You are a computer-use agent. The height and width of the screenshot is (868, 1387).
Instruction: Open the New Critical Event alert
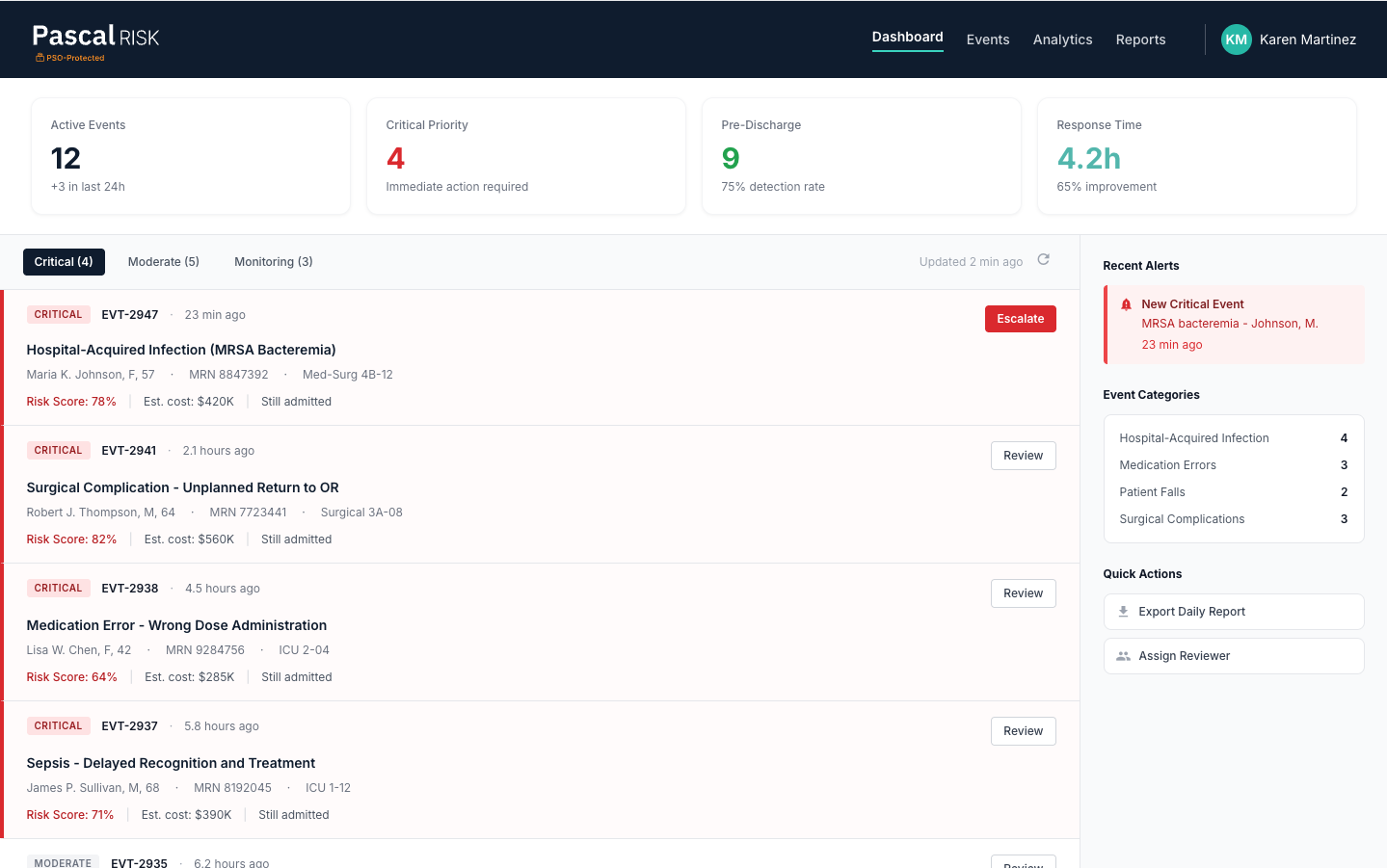tap(1235, 325)
